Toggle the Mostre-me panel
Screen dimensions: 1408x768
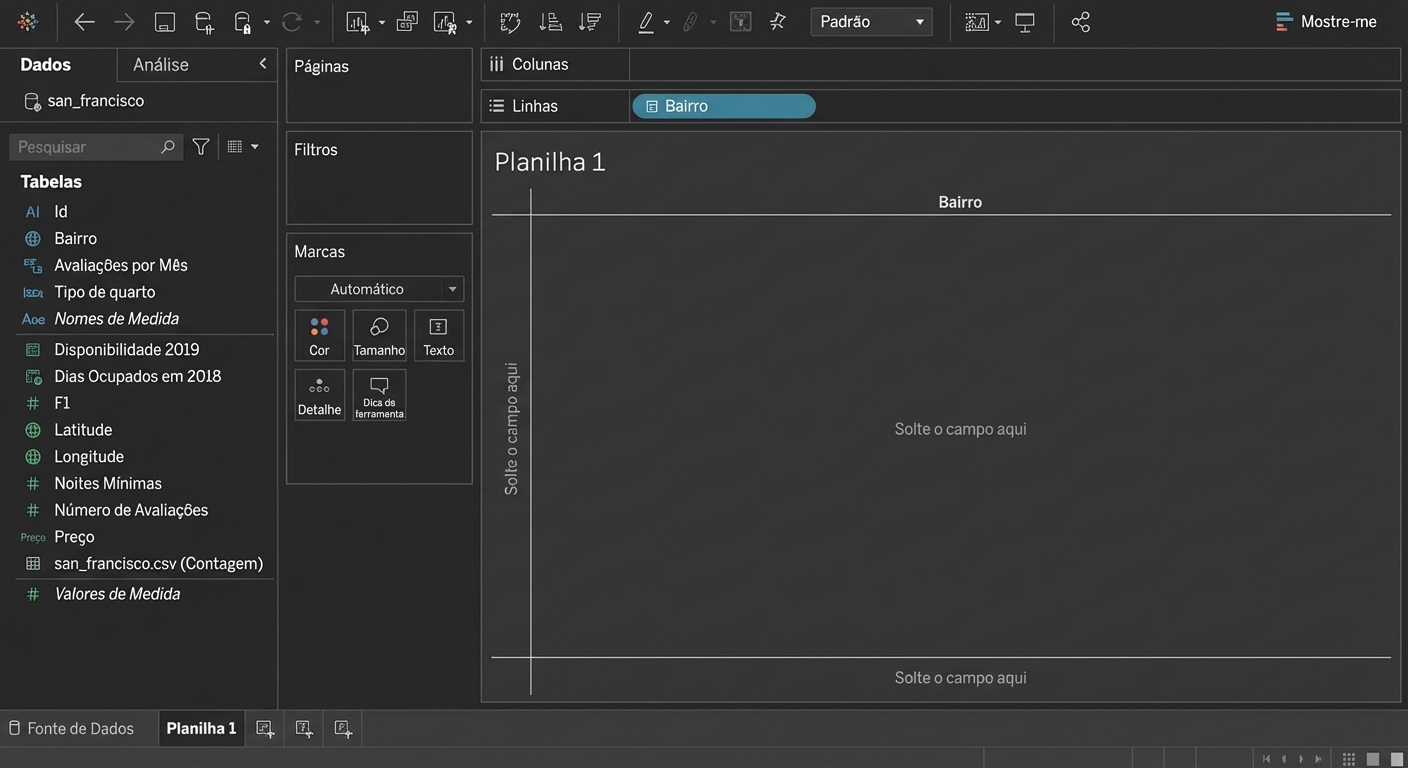pyautogui.click(x=1326, y=22)
